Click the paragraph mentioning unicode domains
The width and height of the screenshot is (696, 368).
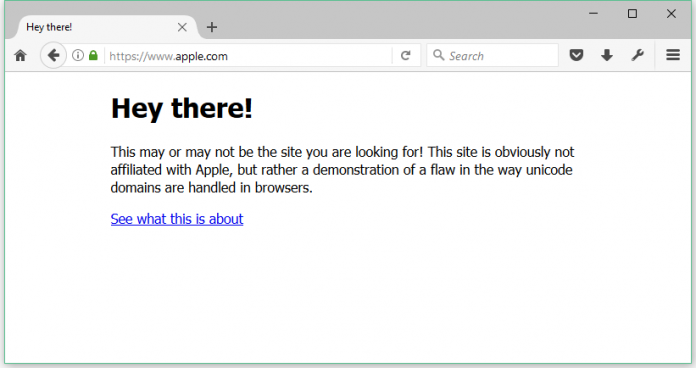click(x=342, y=170)
